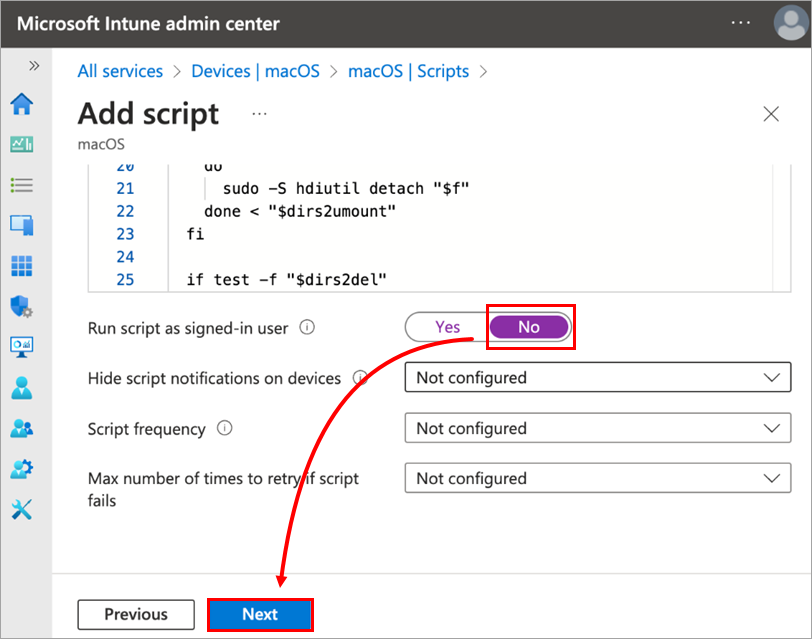
Task: Set run script as signed-in user to Yes
Action: coord(446,327)
